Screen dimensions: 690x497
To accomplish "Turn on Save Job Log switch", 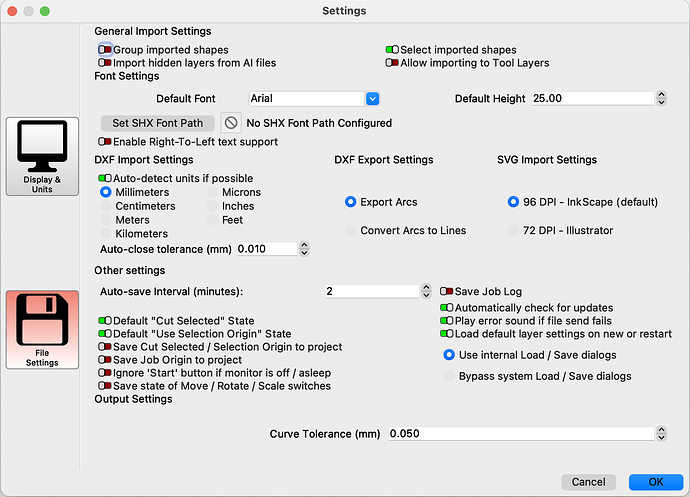I will click(x=447, y=291).
